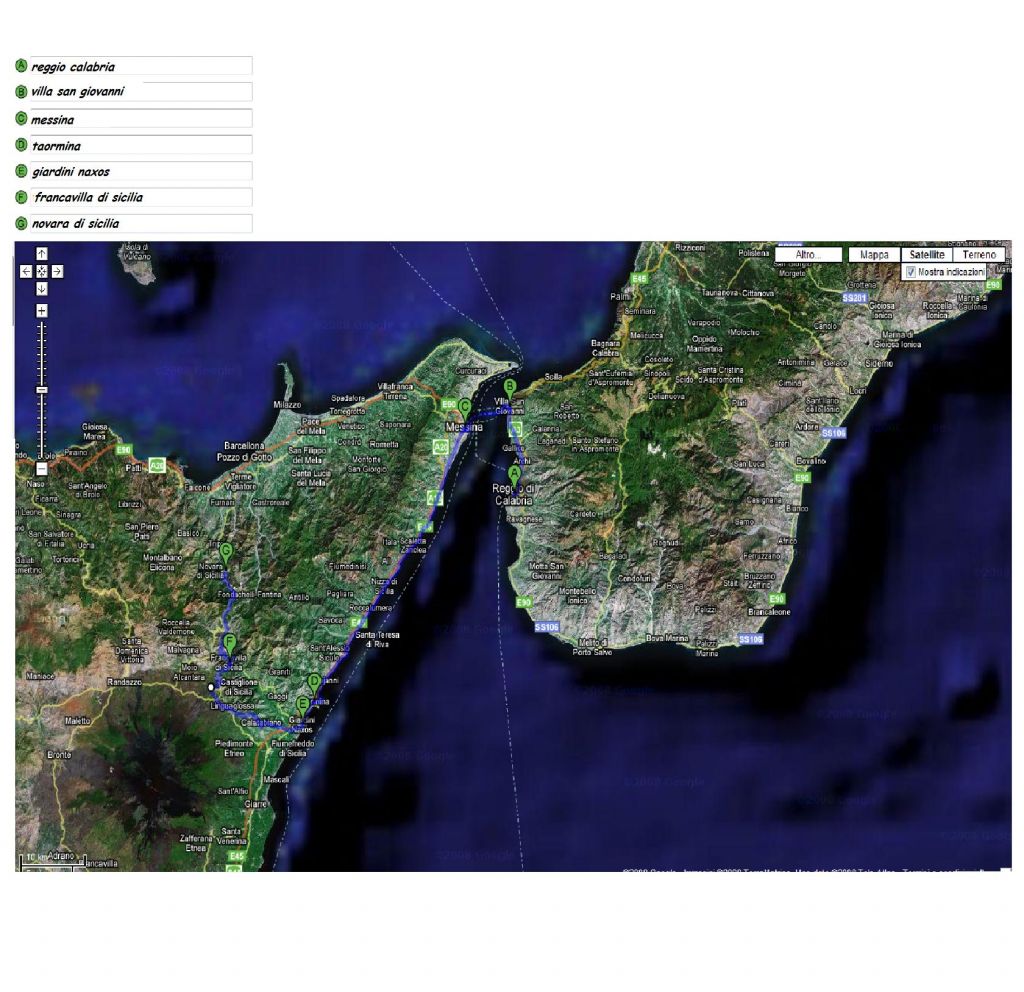1024x992 pixels.
Task: Click the Motta San Giovanni label
Action: 547,571
